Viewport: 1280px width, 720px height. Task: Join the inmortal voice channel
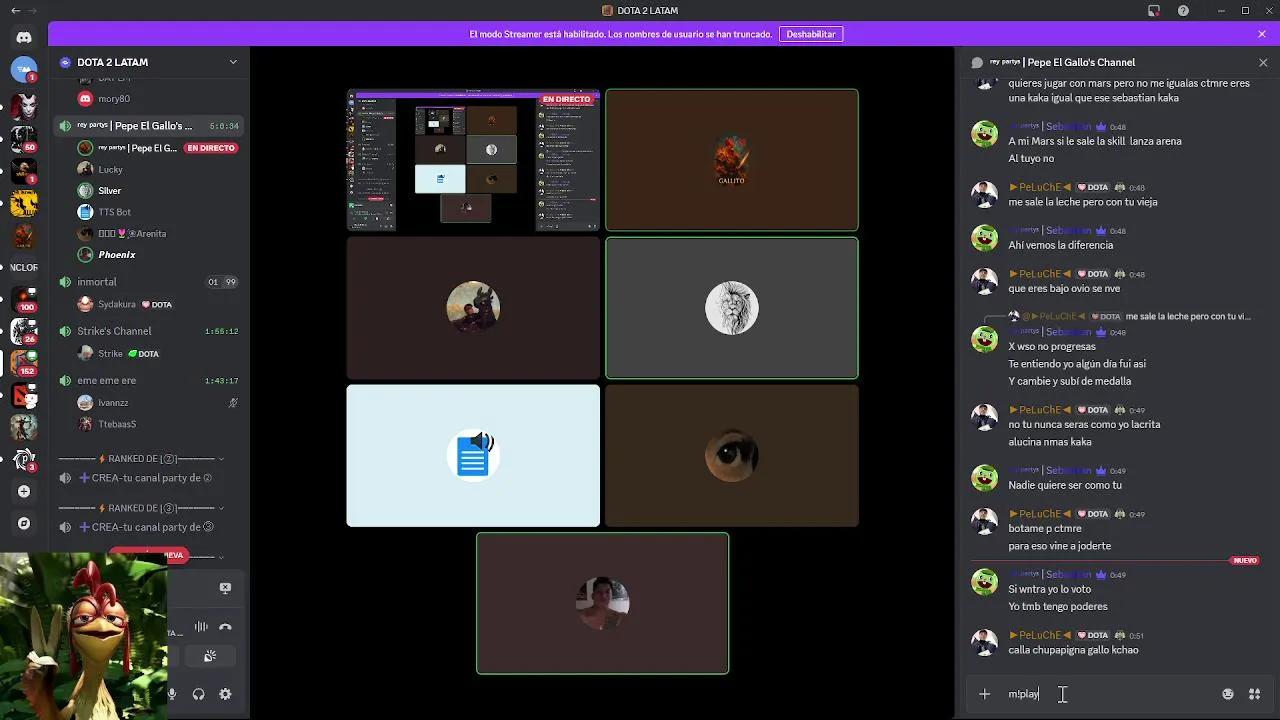click(x=150, y=282)
